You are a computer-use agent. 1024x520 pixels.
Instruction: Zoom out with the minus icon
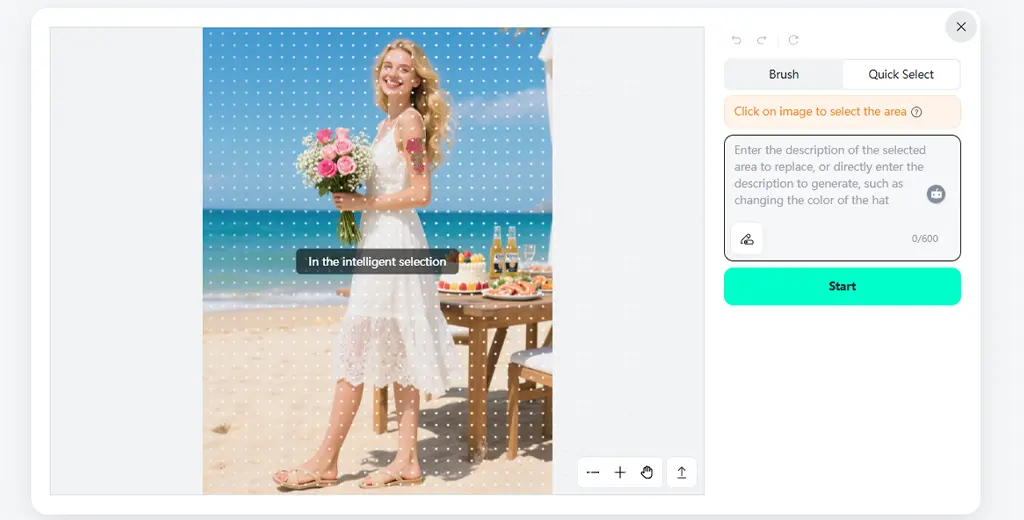click(x=593, y=472)
